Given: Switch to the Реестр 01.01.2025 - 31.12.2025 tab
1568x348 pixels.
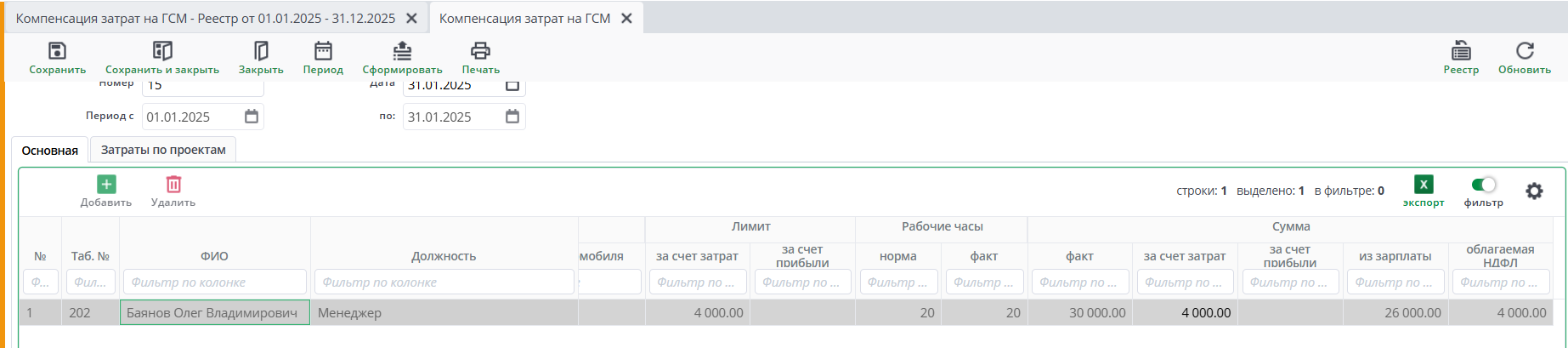Looking at the screenshot, I should coord(206,18).
